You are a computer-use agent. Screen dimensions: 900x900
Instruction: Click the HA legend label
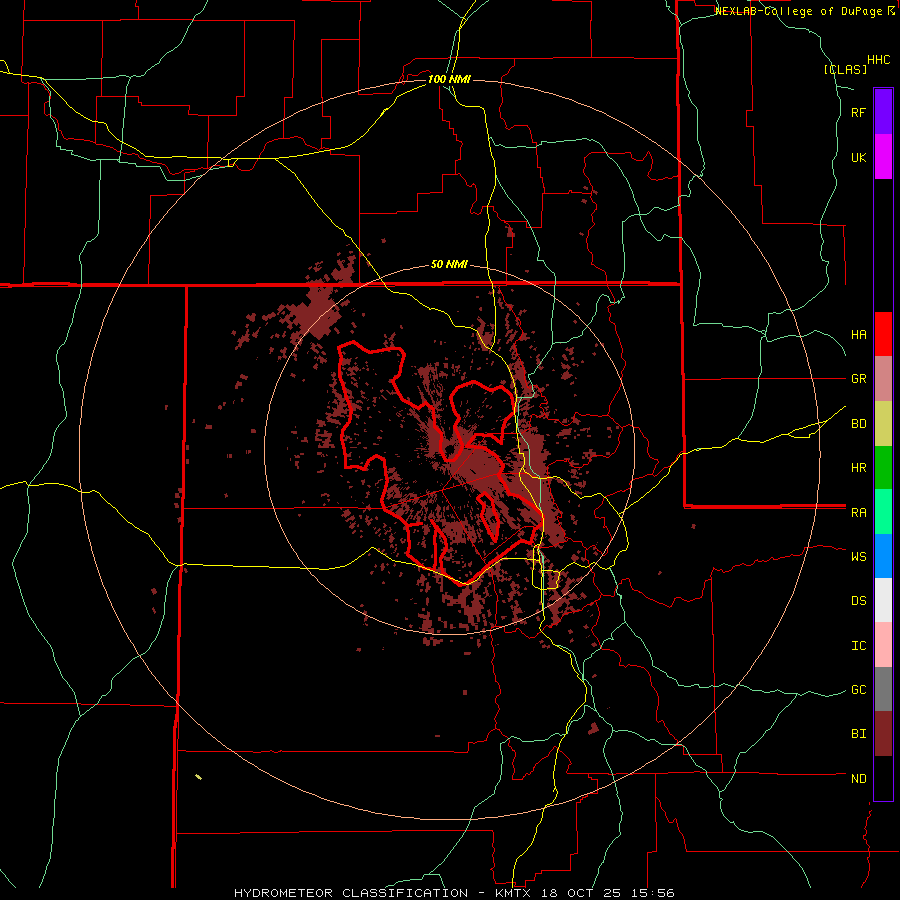858,334
